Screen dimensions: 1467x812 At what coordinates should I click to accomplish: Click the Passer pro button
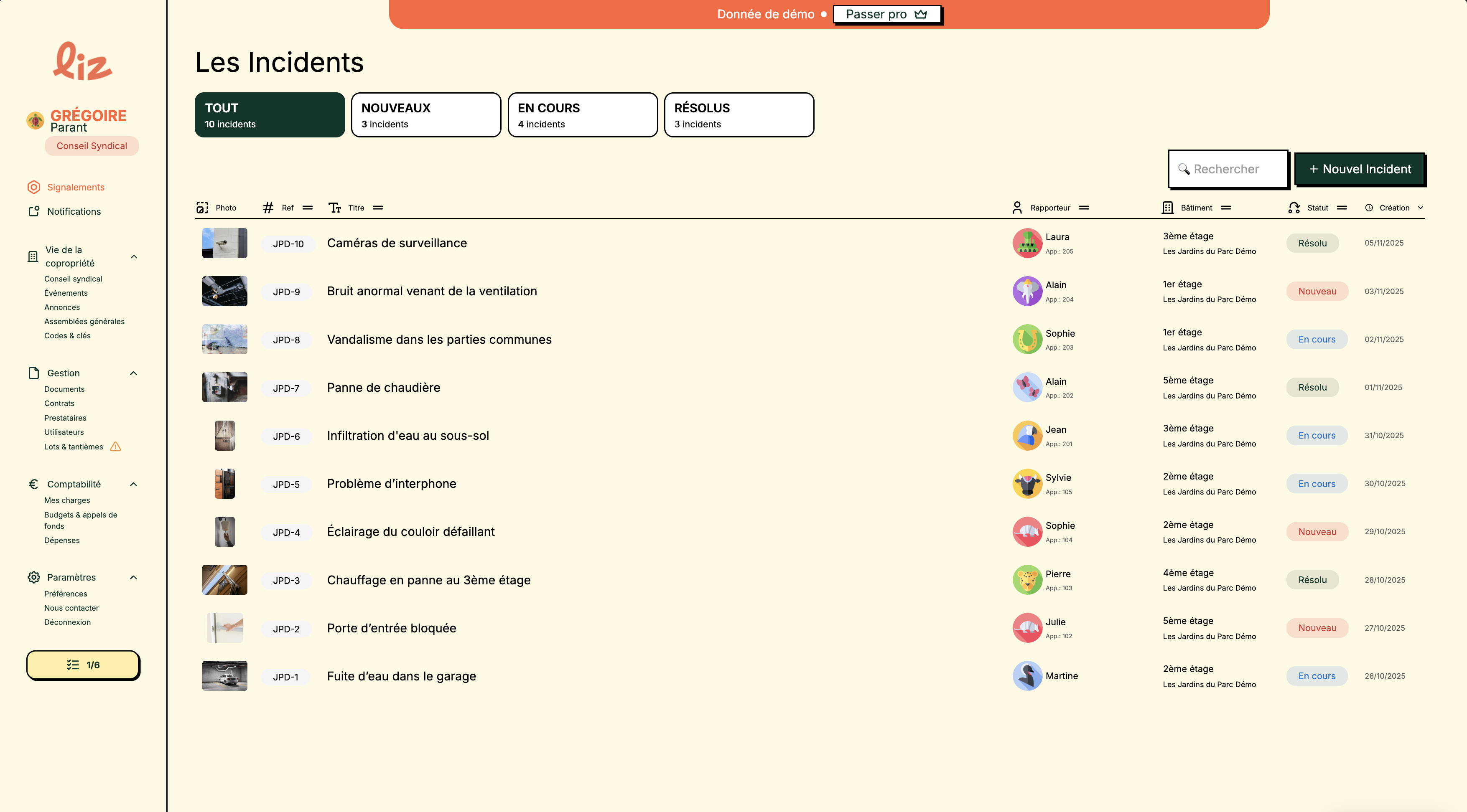pos(887,14)
